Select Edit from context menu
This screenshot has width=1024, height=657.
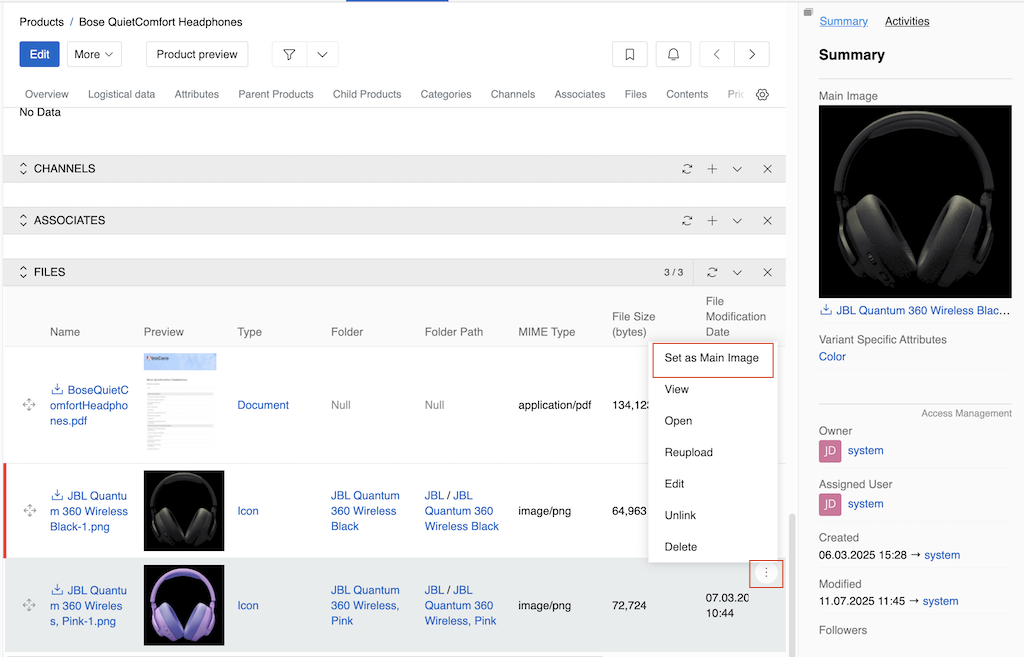pos(712,483)
